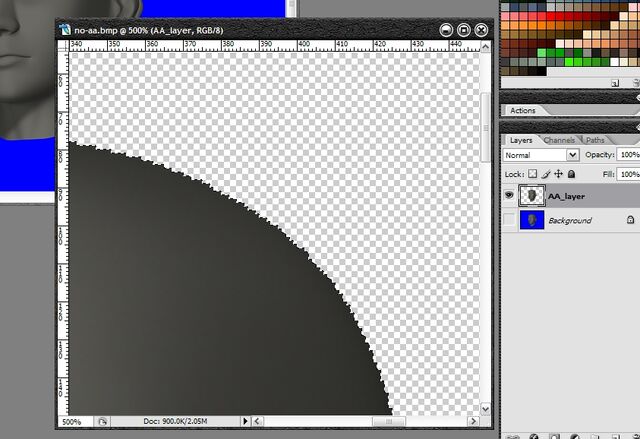This screenshot has height=439, width=640.
Task: Open the Normal blend mode dropdown
Action: [x=540, y=155]
